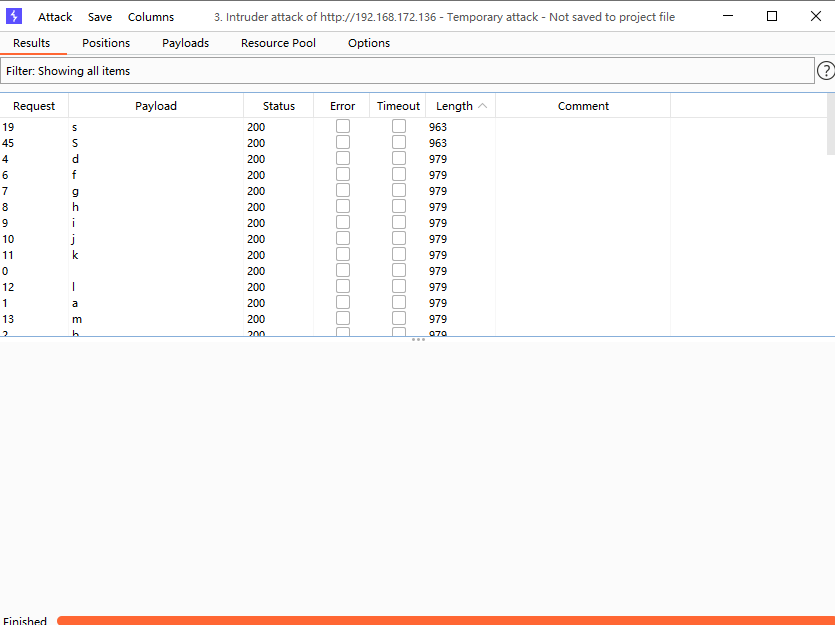Toggle Timeout checkbox for request 45
This screenshot has height=625, width=835.
coord(399,143)
